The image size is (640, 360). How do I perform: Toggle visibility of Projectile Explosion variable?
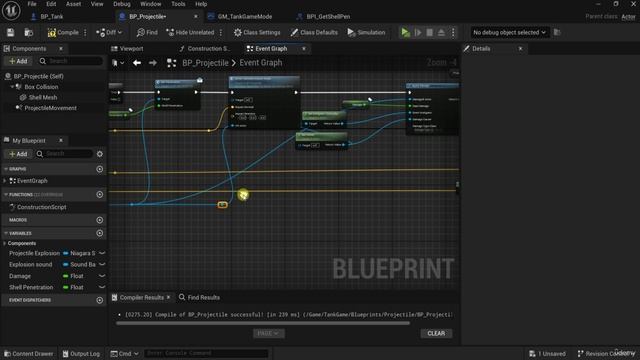click(102, 253)
